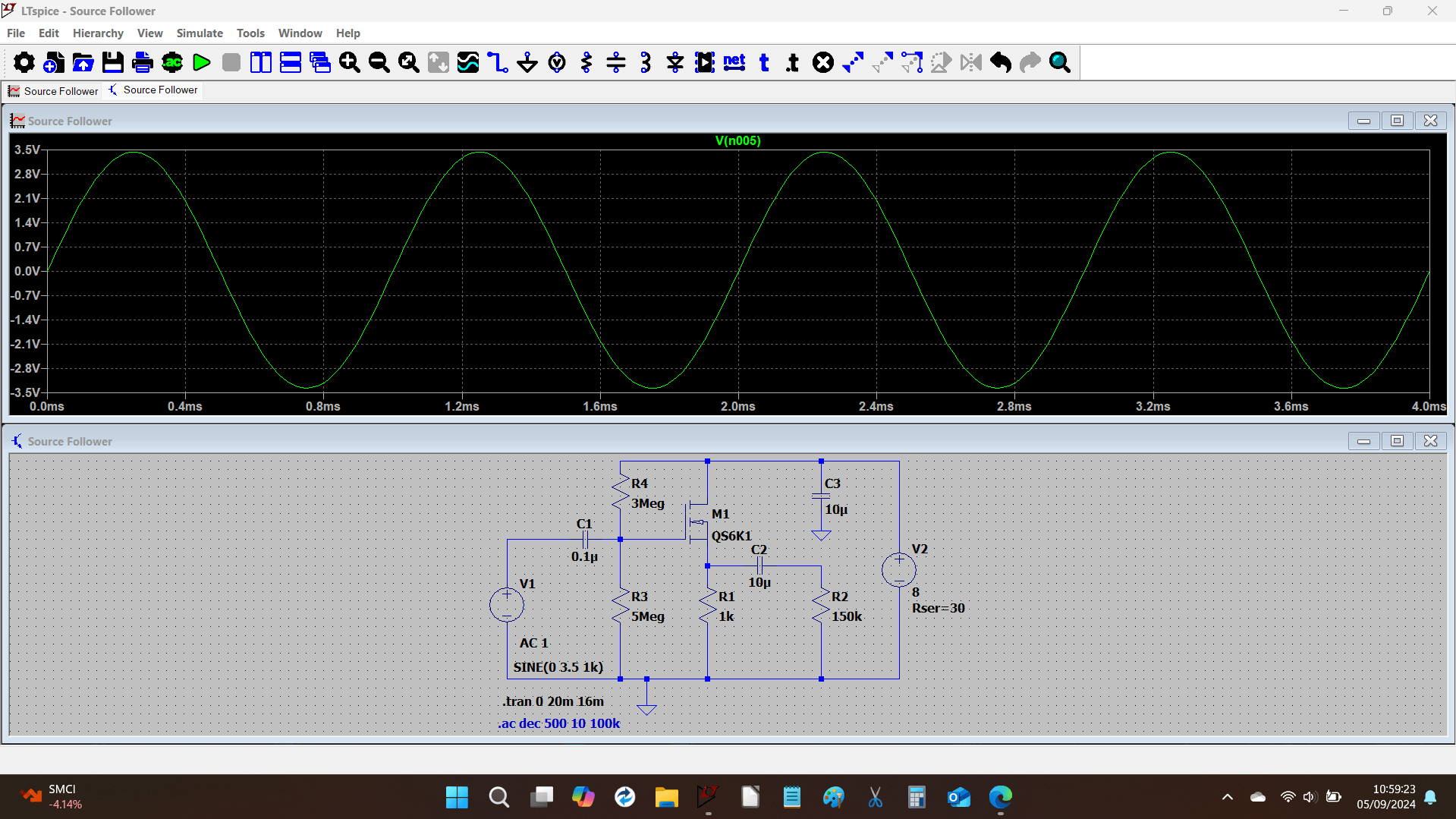Click the .ac dec 500 10 100k directive
The height and width of the screenshot is (819, 1456).
click(559, 723)
